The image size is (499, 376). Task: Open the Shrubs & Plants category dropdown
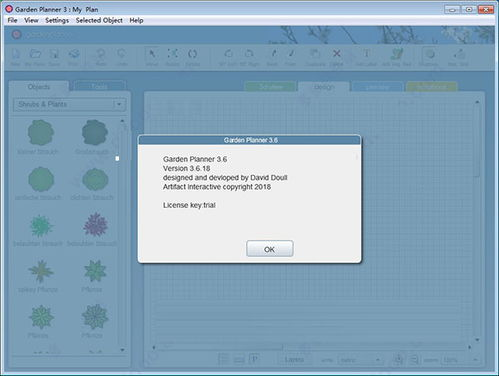pyautogui.click(x=70, y=104)
